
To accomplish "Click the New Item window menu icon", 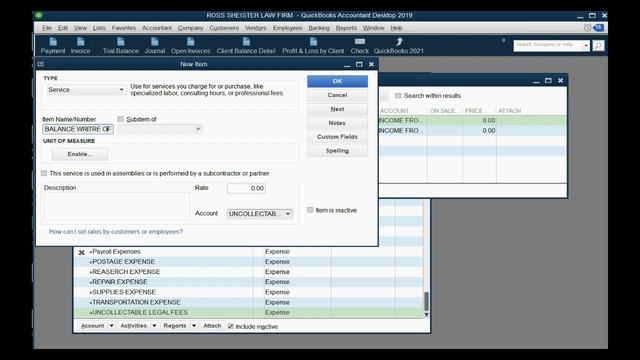I will click(41, 64).
